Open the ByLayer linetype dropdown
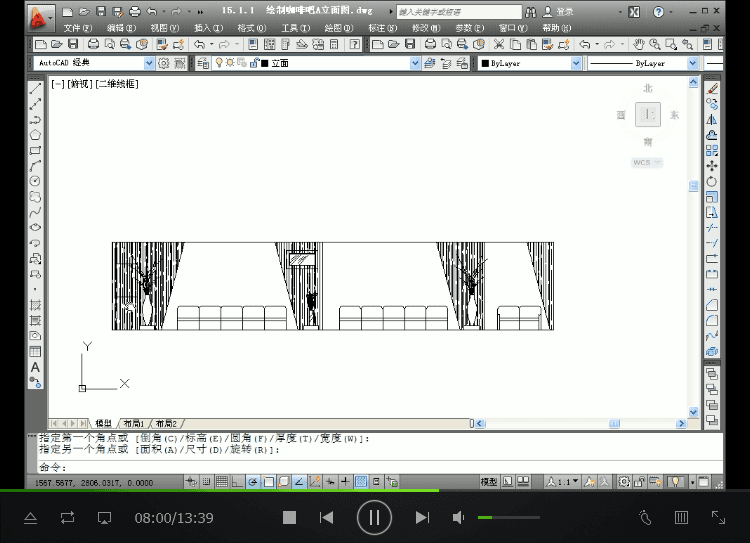Image resolution: width=750 pixels, height=543 pixels. point(692,63)
